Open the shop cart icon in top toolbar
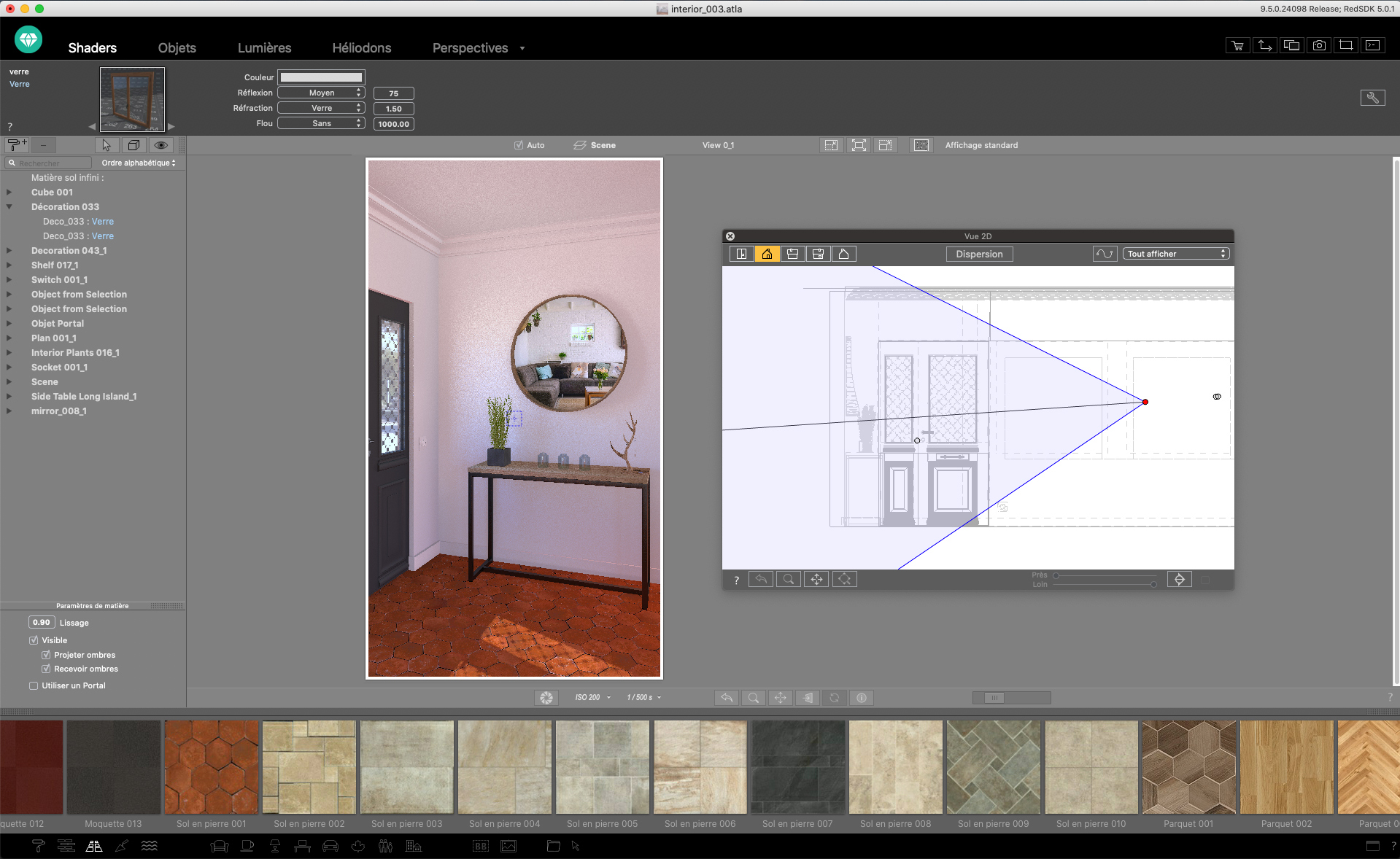Screen dimensions: 1400x859 1237,45
